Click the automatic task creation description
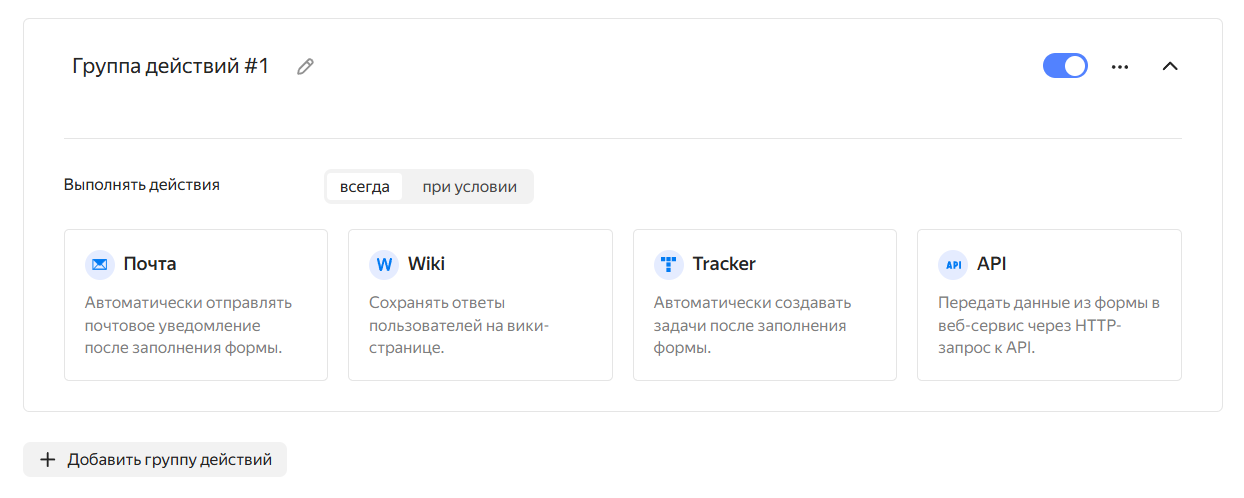This screenshot has width=1244, height=498. click(752, 325)
